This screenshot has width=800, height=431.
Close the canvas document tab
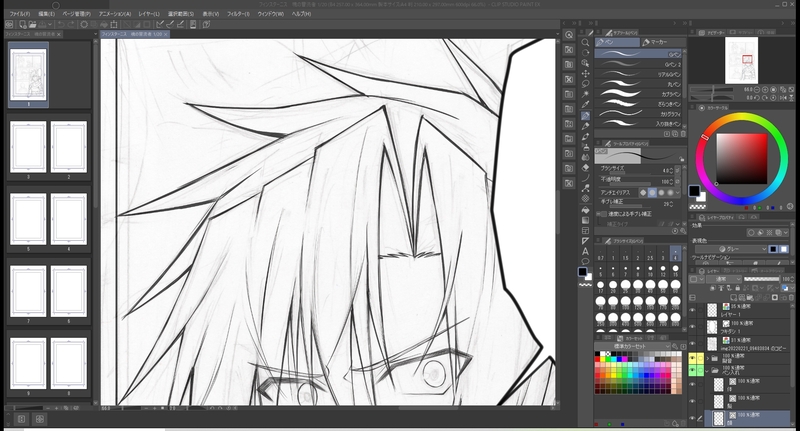point(166,34)
